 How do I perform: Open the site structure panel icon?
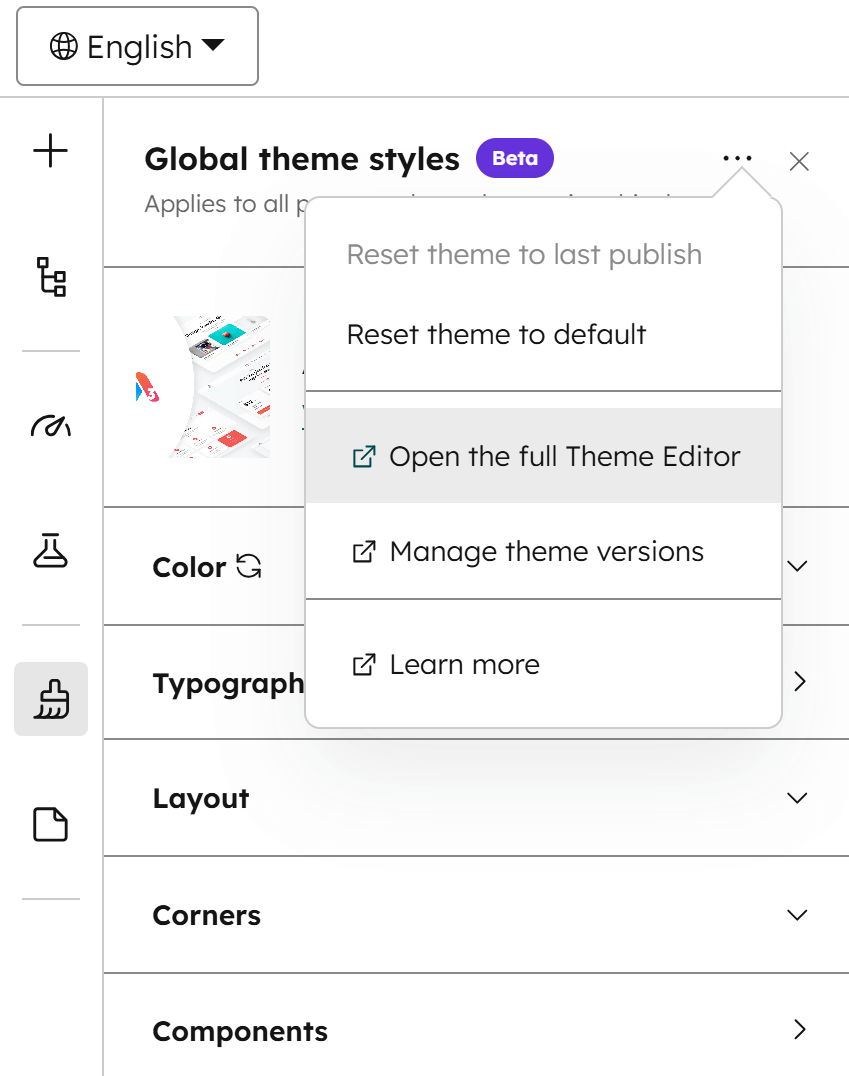click(50, 280)
